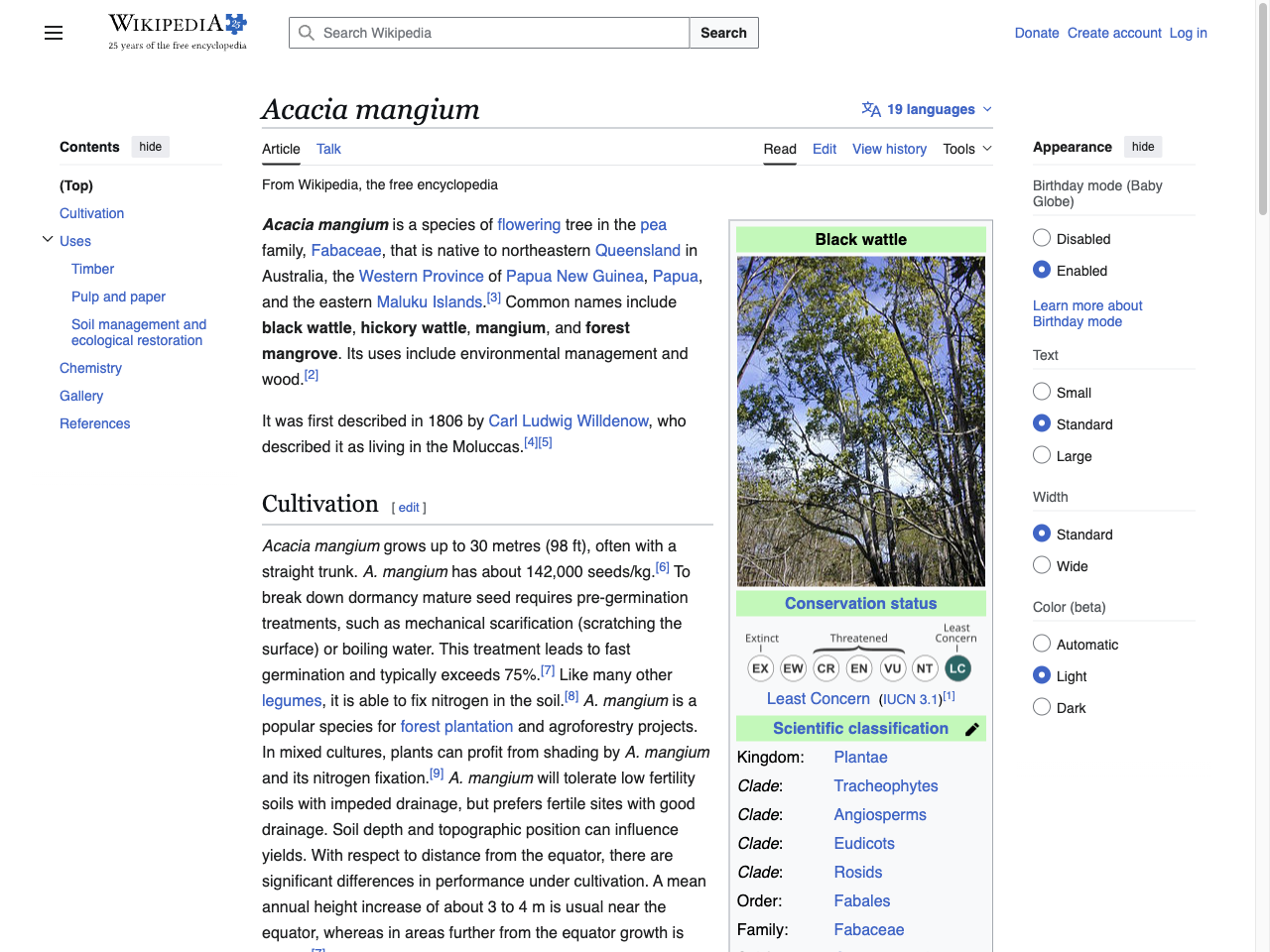
Task: Click the black wattle tree thumbnail image
Action: coord(860,420)
